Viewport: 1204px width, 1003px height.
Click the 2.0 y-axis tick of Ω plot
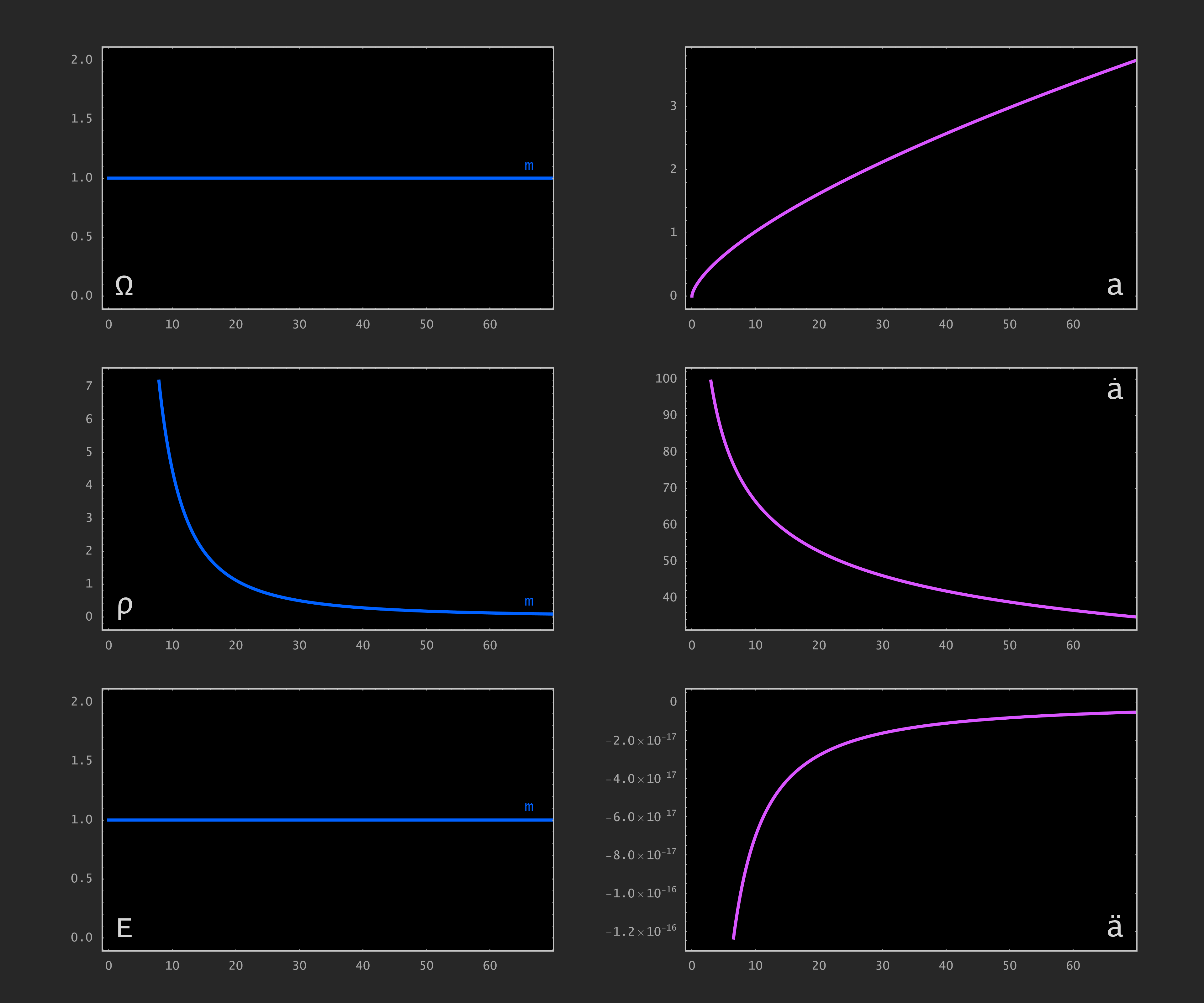(x=82, y=60)
